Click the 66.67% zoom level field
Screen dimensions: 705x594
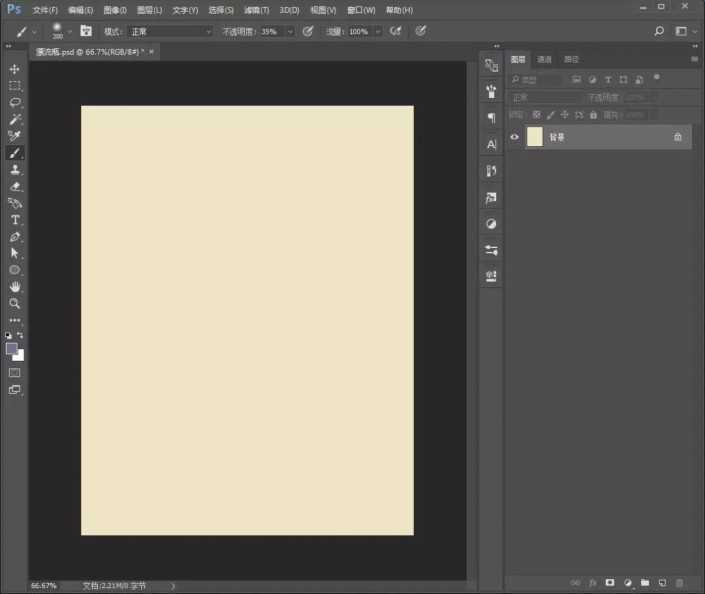pos(44,586)
